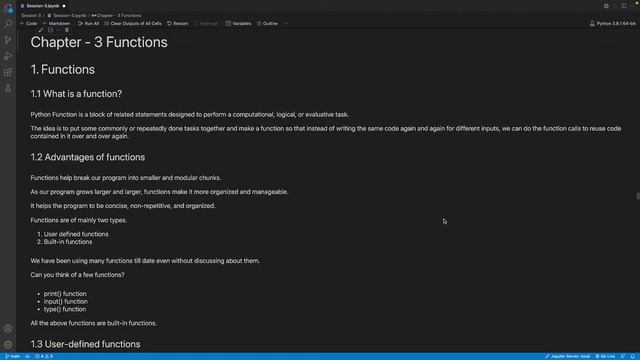Viewport: 640px width, 360px height.
Task: Click 'All the above functions are built-in functions.'
Action: tap(93, 323)
